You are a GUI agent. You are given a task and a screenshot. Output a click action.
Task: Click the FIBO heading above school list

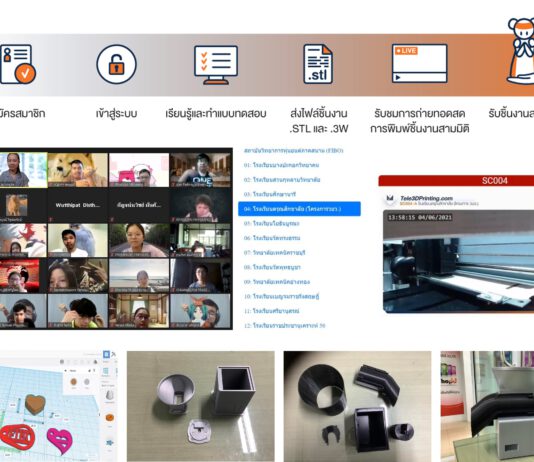click(294, 150)
